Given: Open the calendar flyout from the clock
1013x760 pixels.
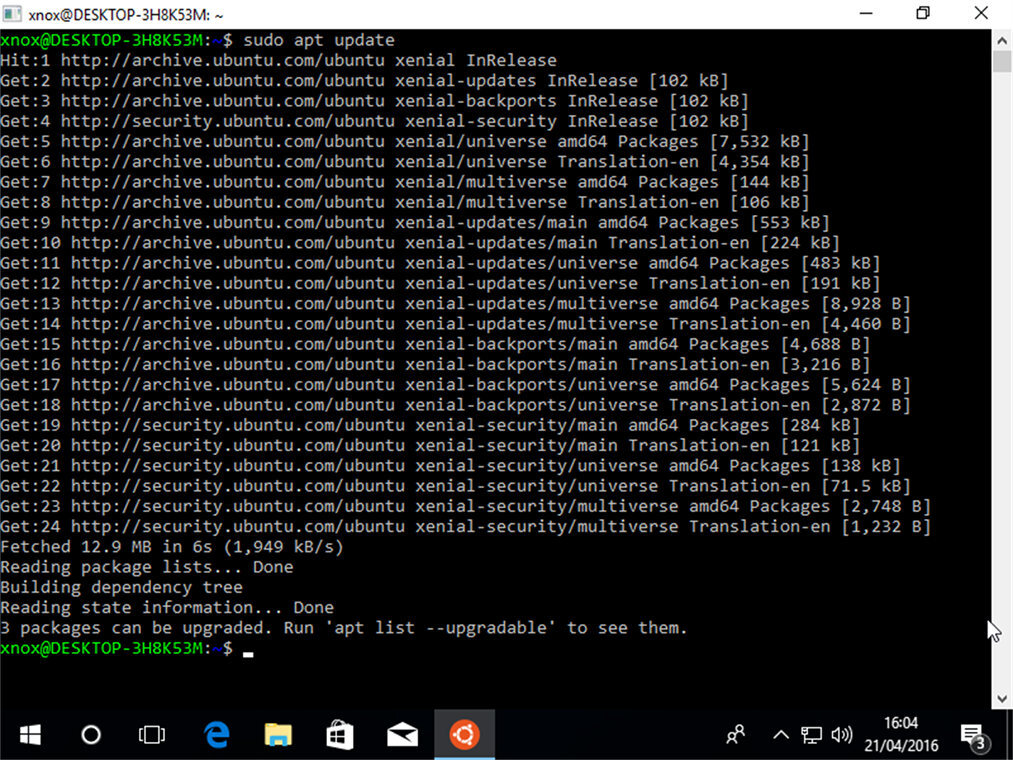Looking at the screenshot, I should pos(902,735).
